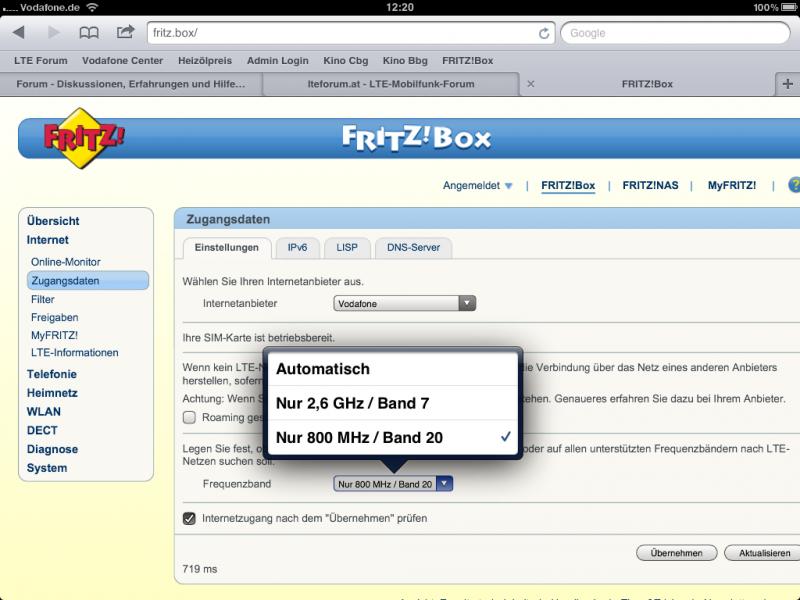Open Telefonie in sidebar
The width and height of the screenshot is (800, 600).
pyautogui.click(x=52, y=374)
